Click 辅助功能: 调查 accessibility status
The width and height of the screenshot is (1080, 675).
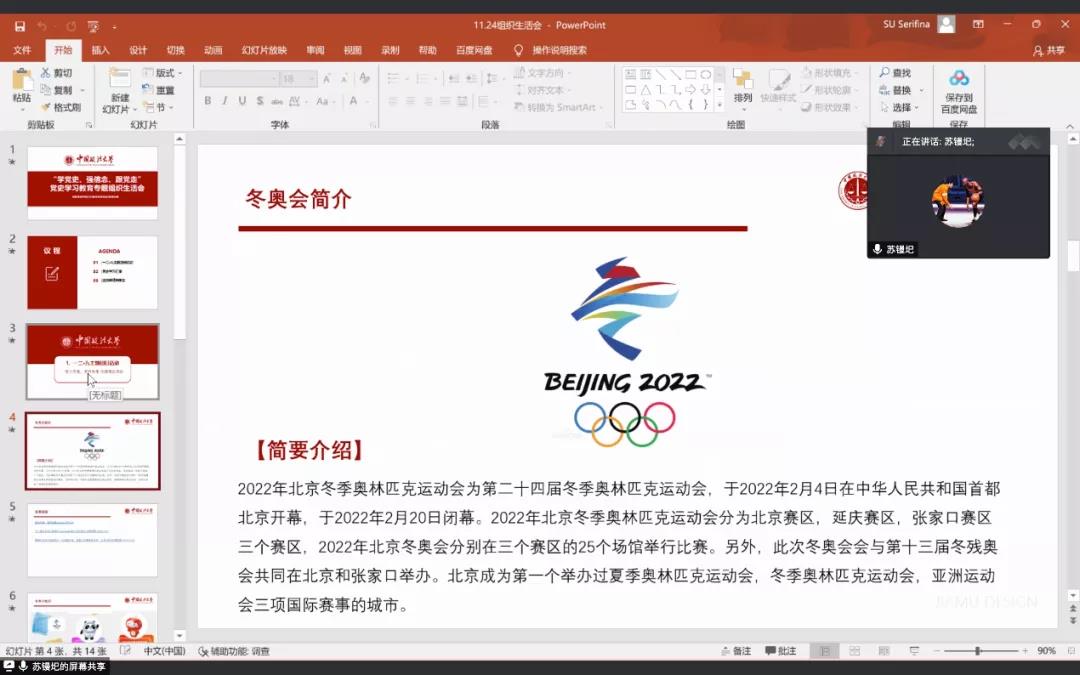pyautogui.click(x=234, y=651)
